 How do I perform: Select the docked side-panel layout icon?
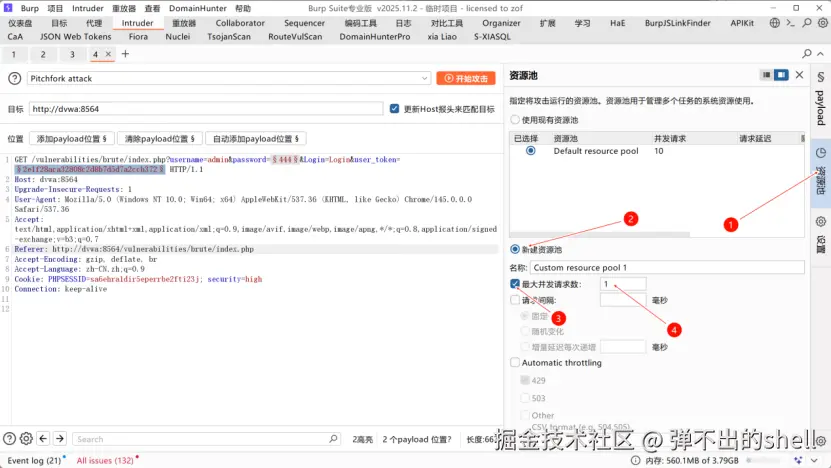[x=781, y=75]
